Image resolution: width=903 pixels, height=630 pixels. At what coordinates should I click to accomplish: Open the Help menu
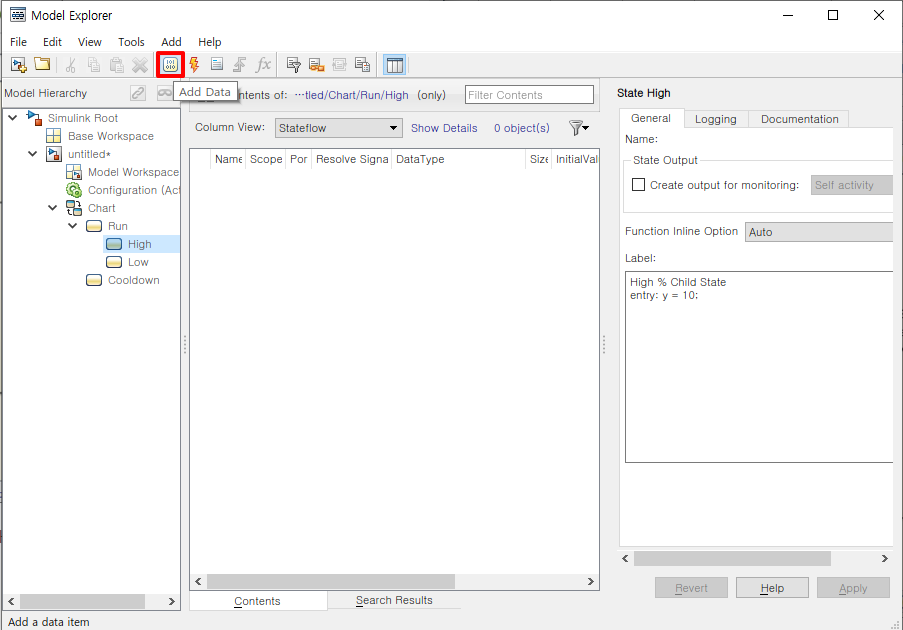[x=210, y=42]
